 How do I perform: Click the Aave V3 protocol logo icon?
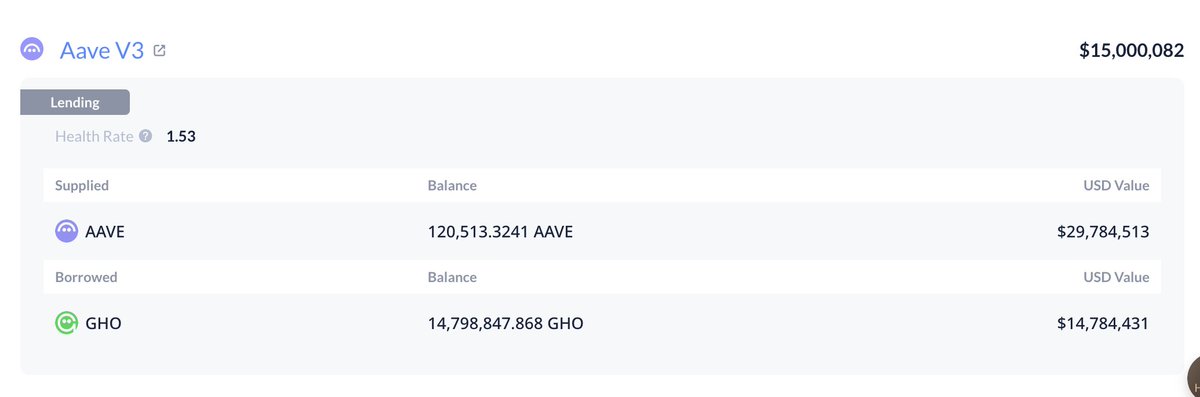click(32, 50)
